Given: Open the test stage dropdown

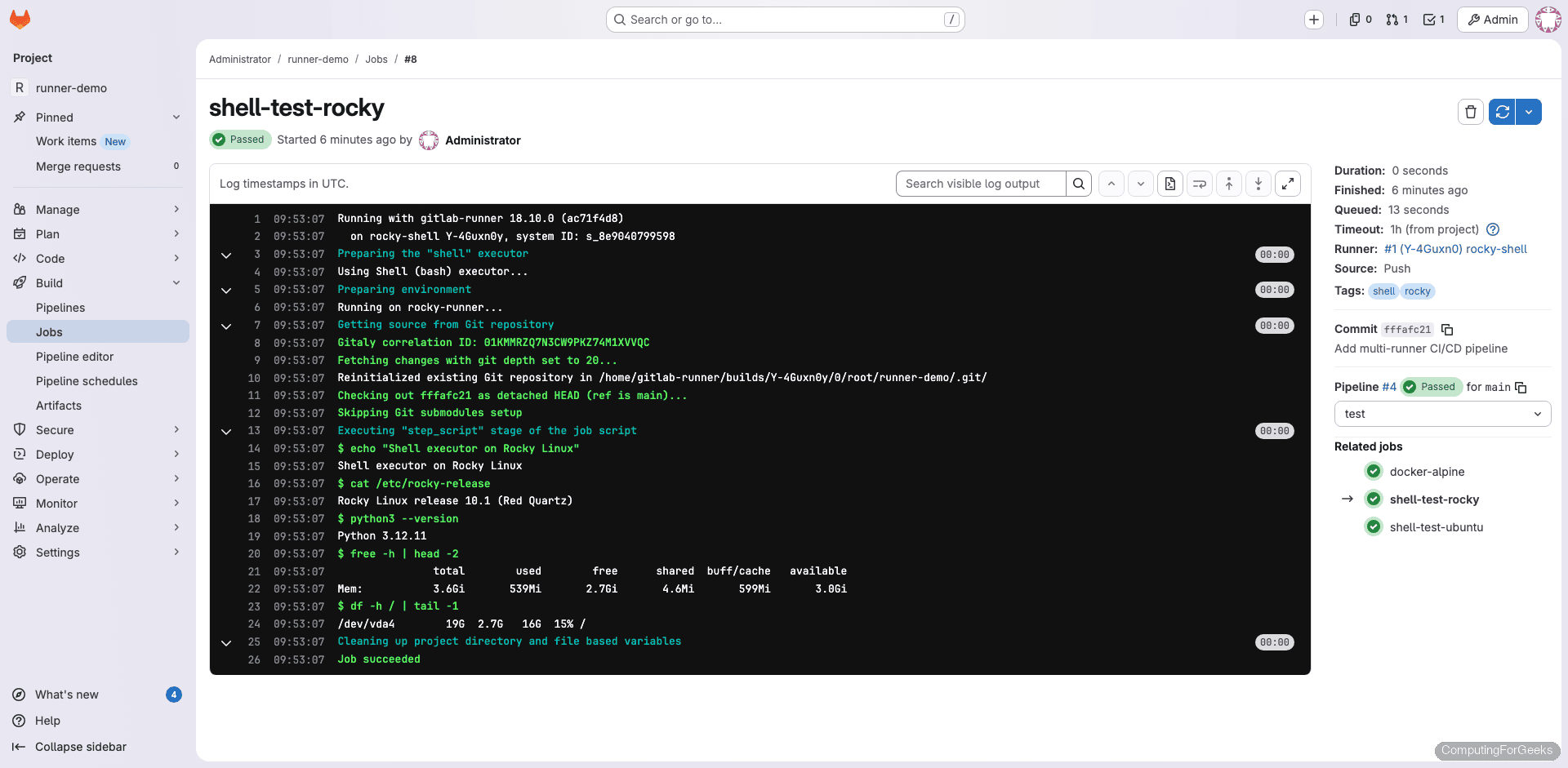Looking at the screenshot, I should (x=1442, y=414).
